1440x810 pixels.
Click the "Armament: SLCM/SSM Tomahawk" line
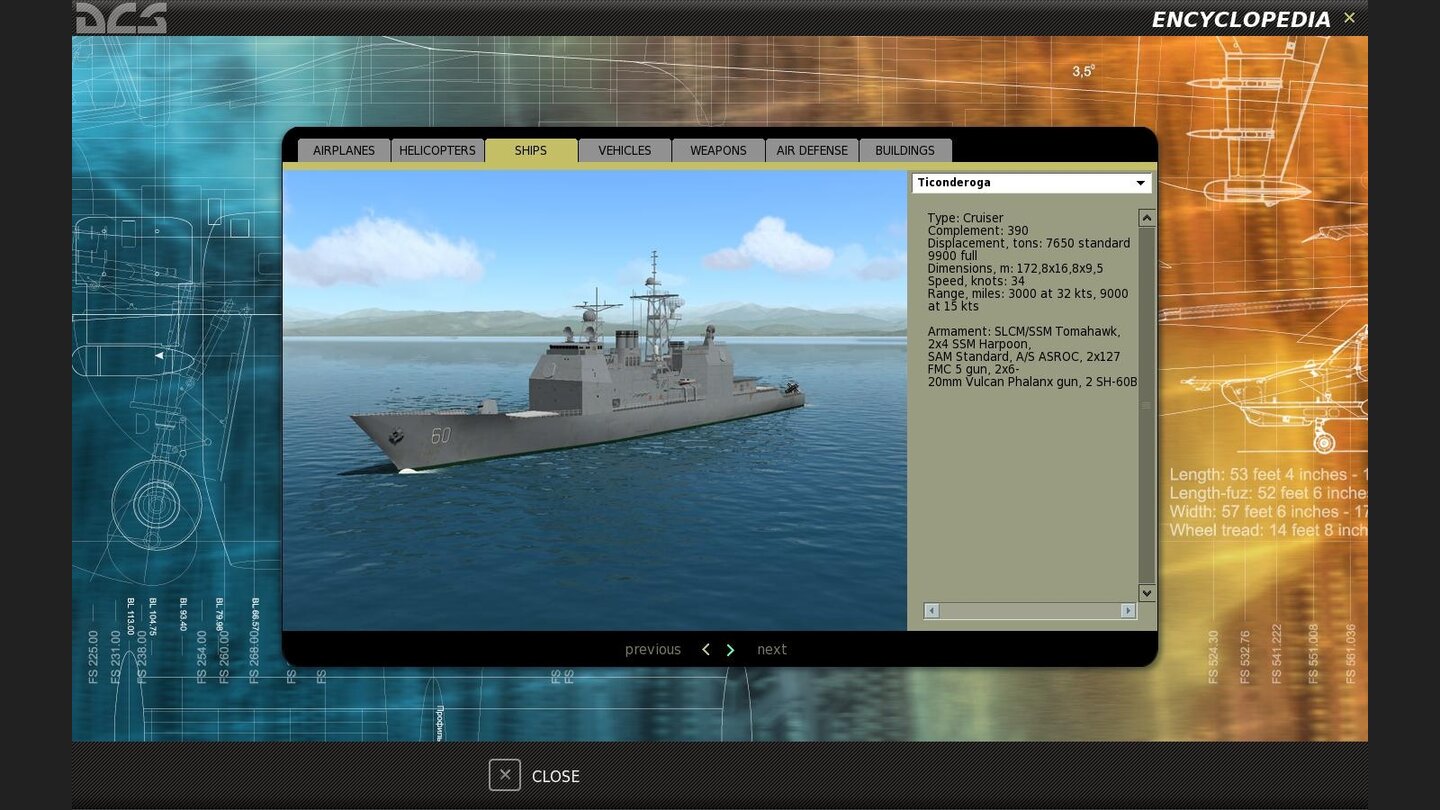click(x=1024, y=331)
